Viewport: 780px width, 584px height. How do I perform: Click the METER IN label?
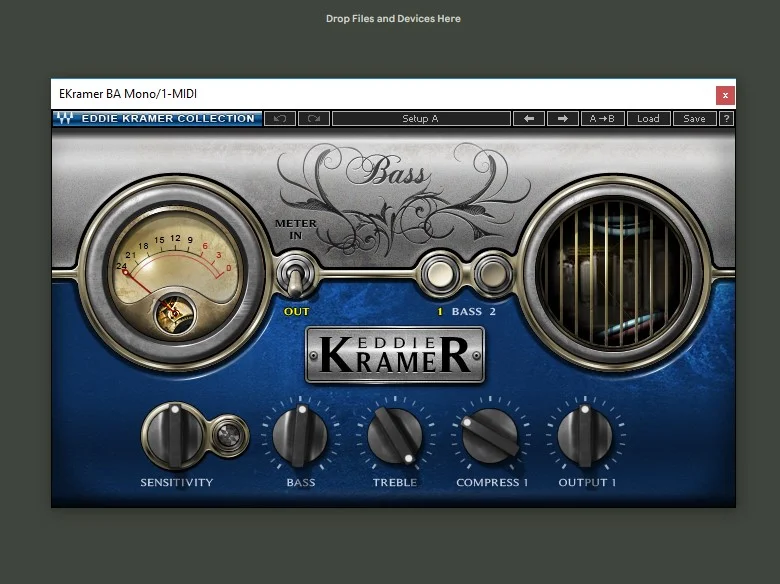pos(296,229)
